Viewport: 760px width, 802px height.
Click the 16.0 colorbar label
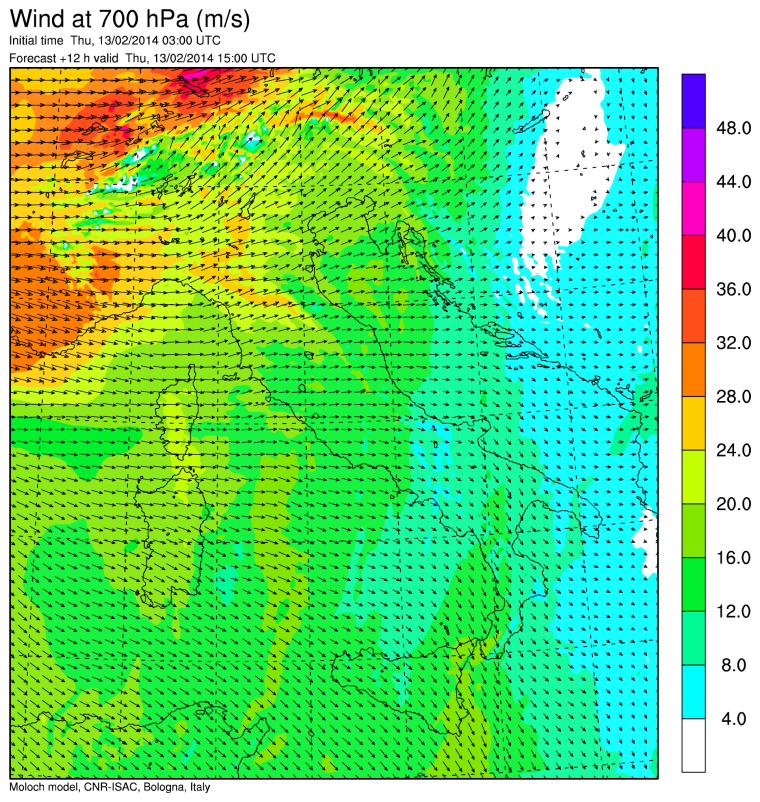pyautogui.click(x=733, y=558)
